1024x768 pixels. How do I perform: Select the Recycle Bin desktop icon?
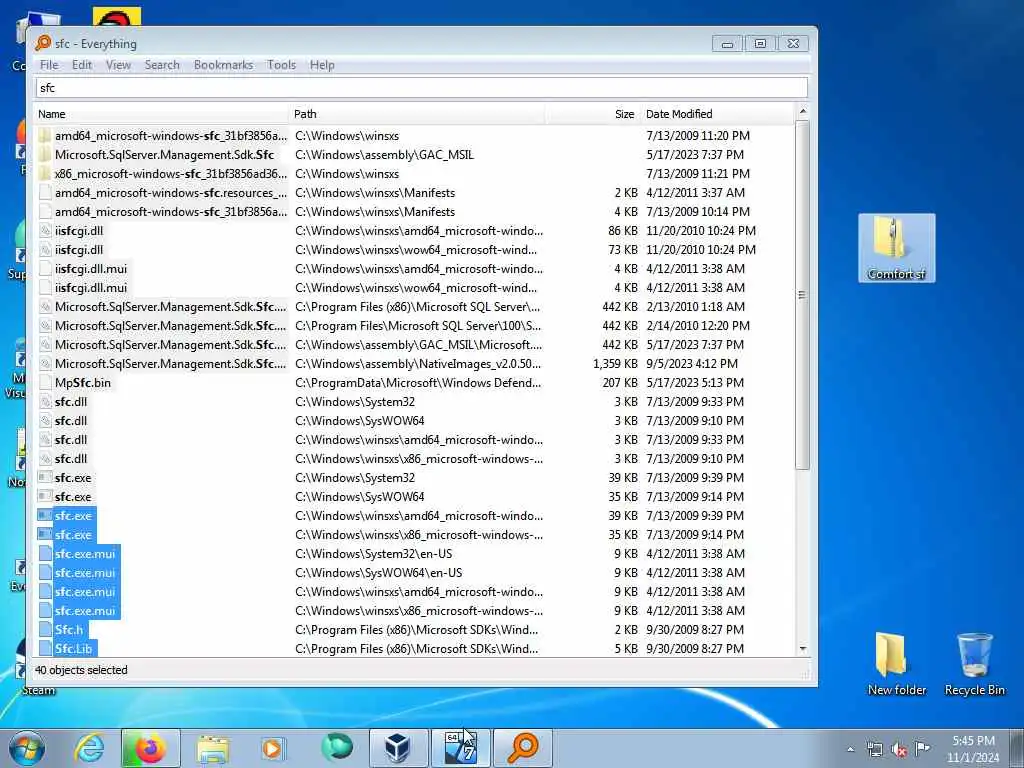(x=974, y=663)
